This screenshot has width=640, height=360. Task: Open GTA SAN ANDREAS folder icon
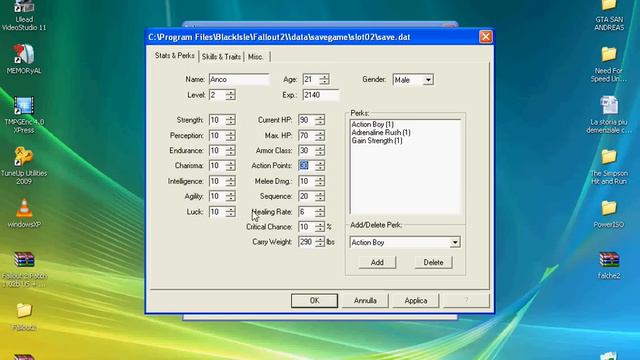point(609,16)
